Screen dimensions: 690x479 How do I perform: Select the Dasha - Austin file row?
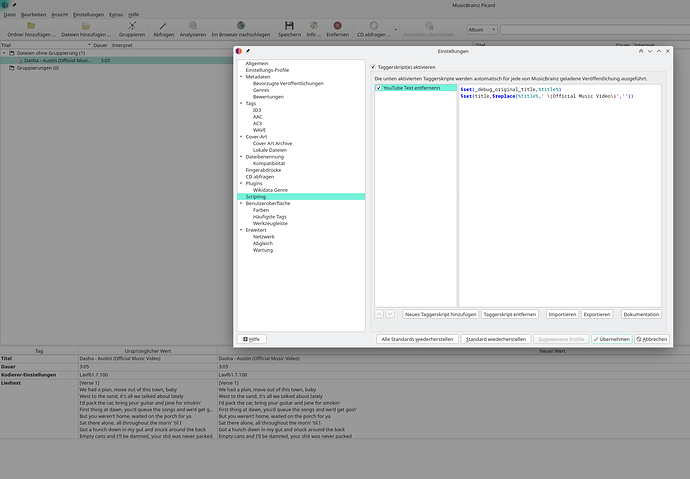click(x=117, y=60)
